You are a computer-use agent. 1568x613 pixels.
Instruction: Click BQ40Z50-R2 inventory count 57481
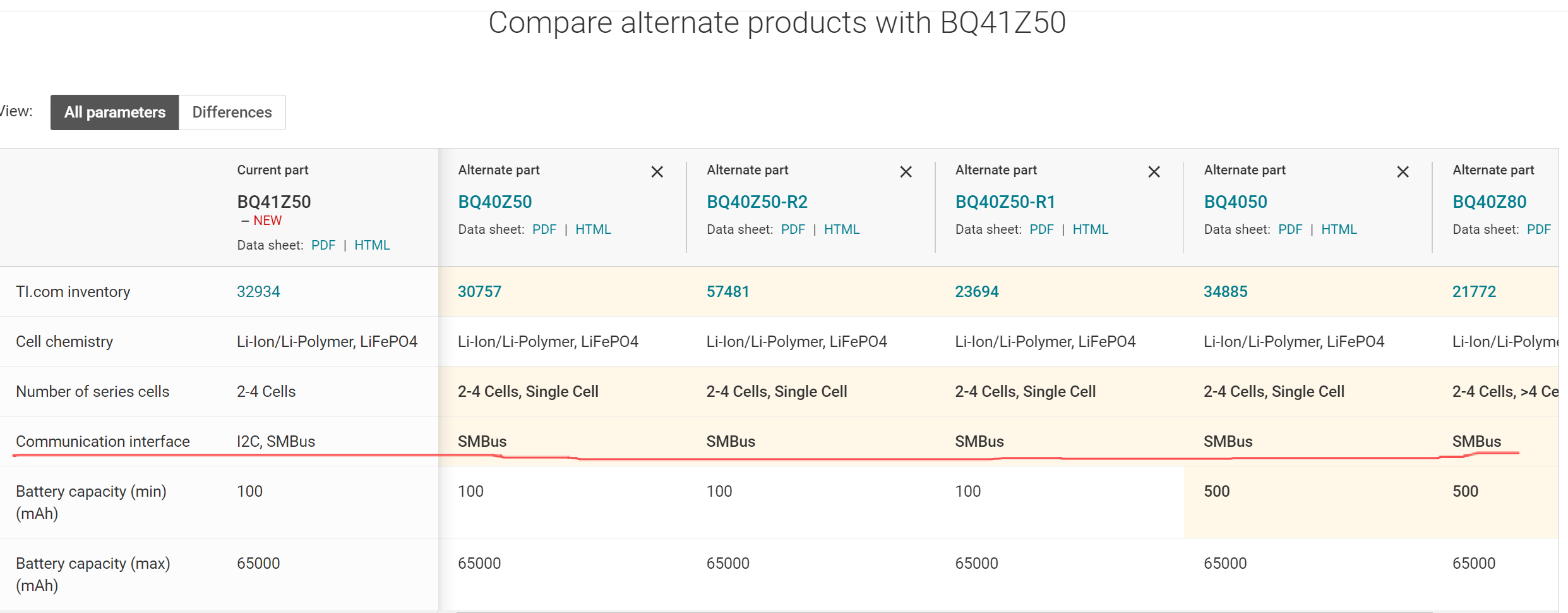[727, 291]
